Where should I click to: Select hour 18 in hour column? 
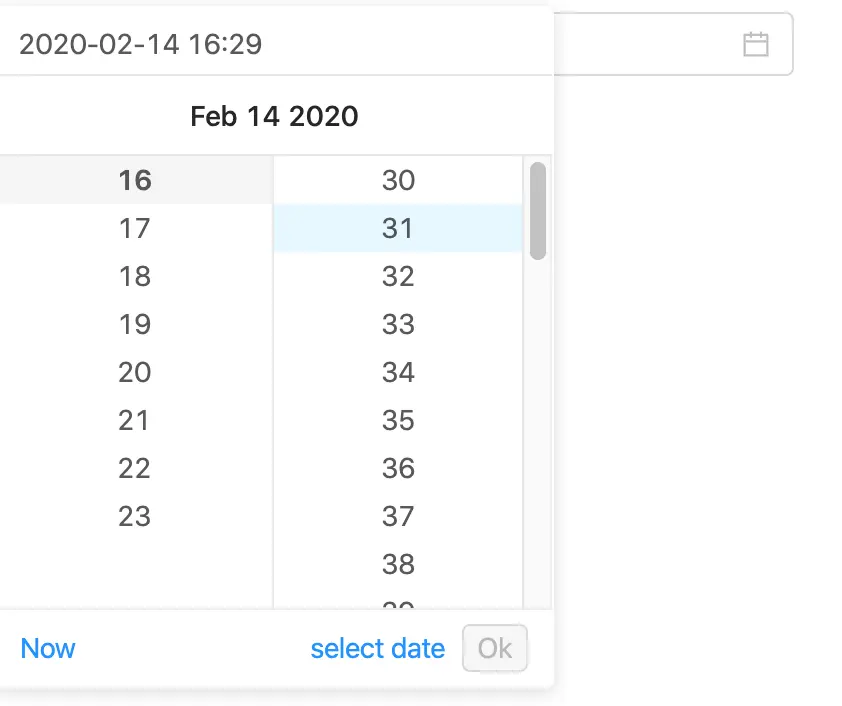tap(134, 276)
